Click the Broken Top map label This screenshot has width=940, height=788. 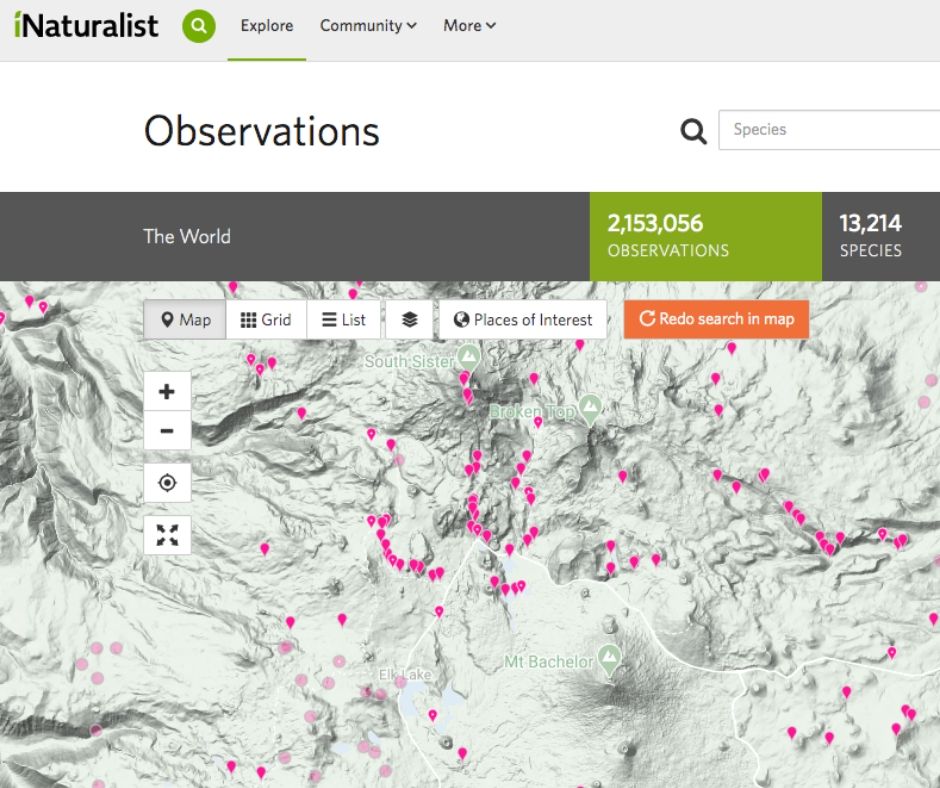click(x=532, y=412)
